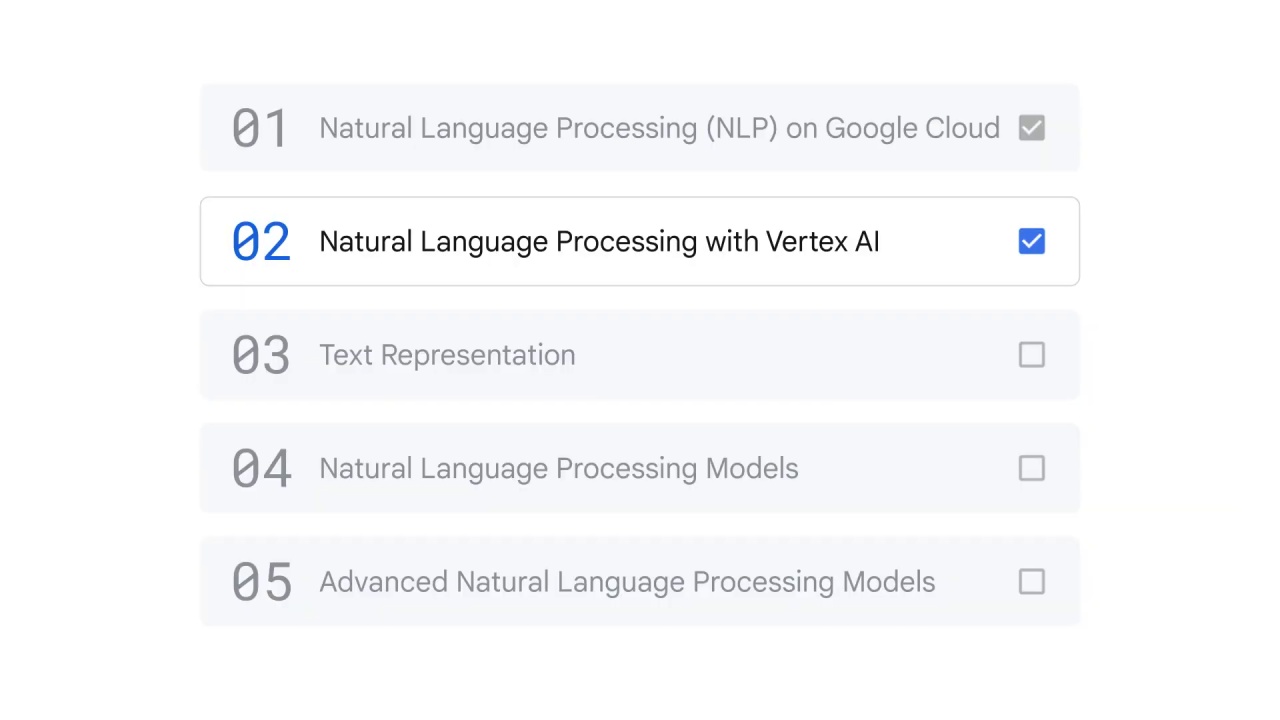
Task: Click the module number 03
Action: (x=260, y=355)
